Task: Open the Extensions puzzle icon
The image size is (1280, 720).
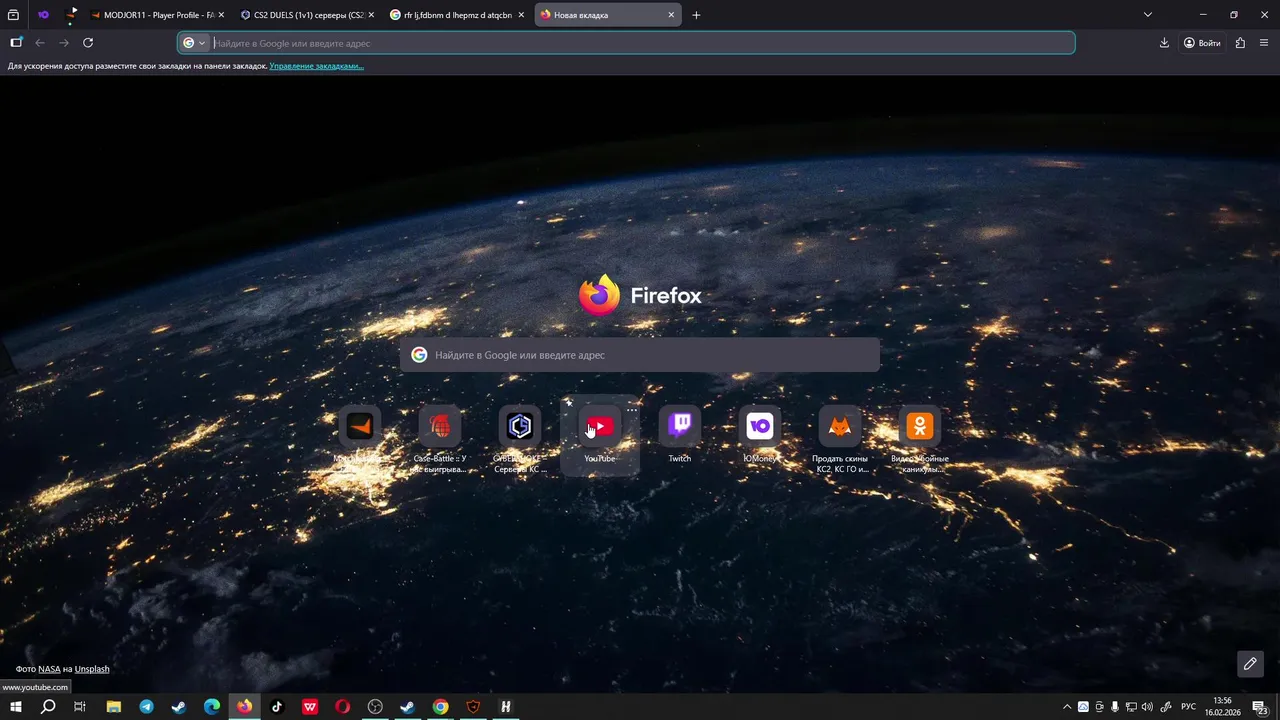Action: point(1240,43)
